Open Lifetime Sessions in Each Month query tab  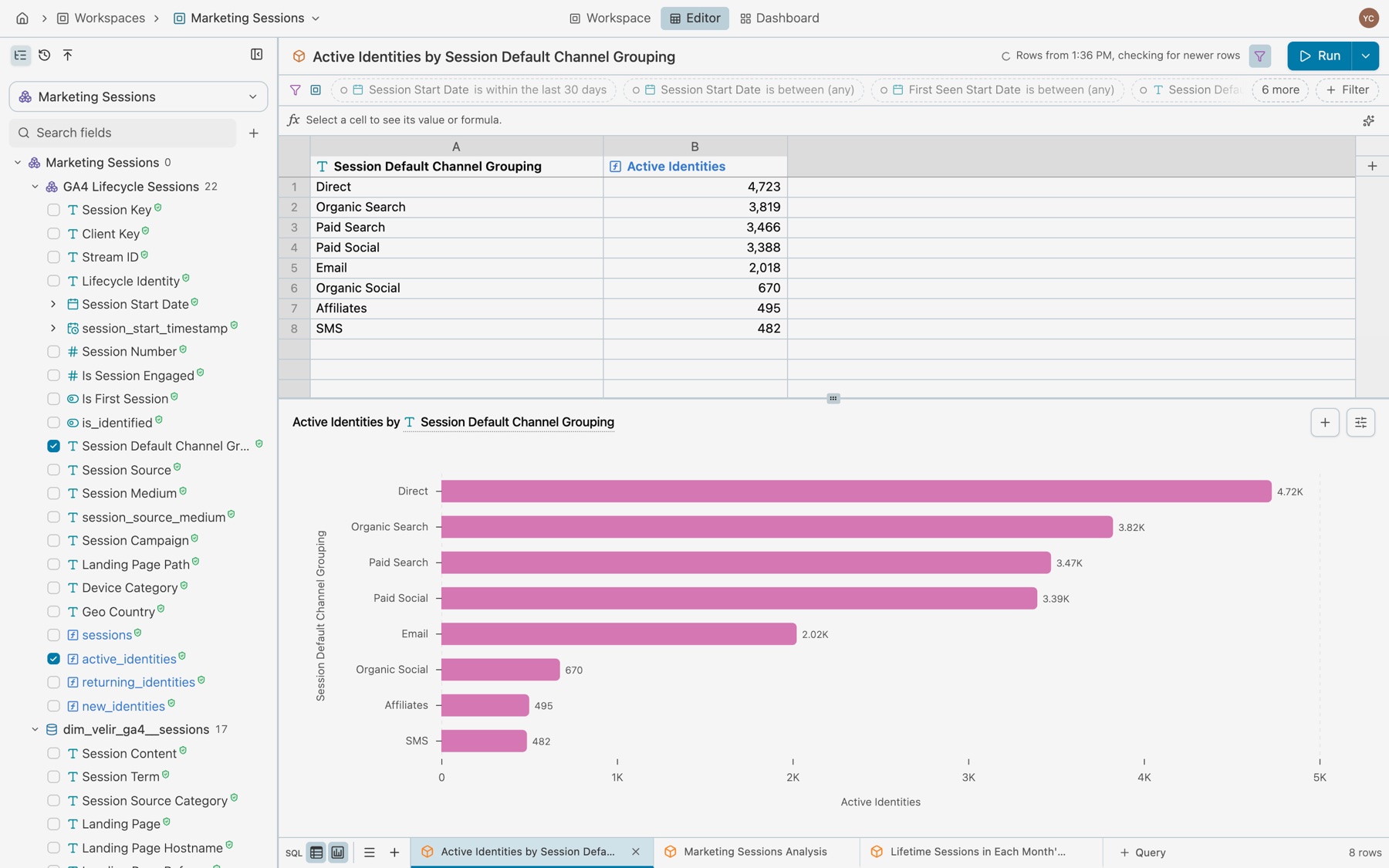tap(980, 852)
